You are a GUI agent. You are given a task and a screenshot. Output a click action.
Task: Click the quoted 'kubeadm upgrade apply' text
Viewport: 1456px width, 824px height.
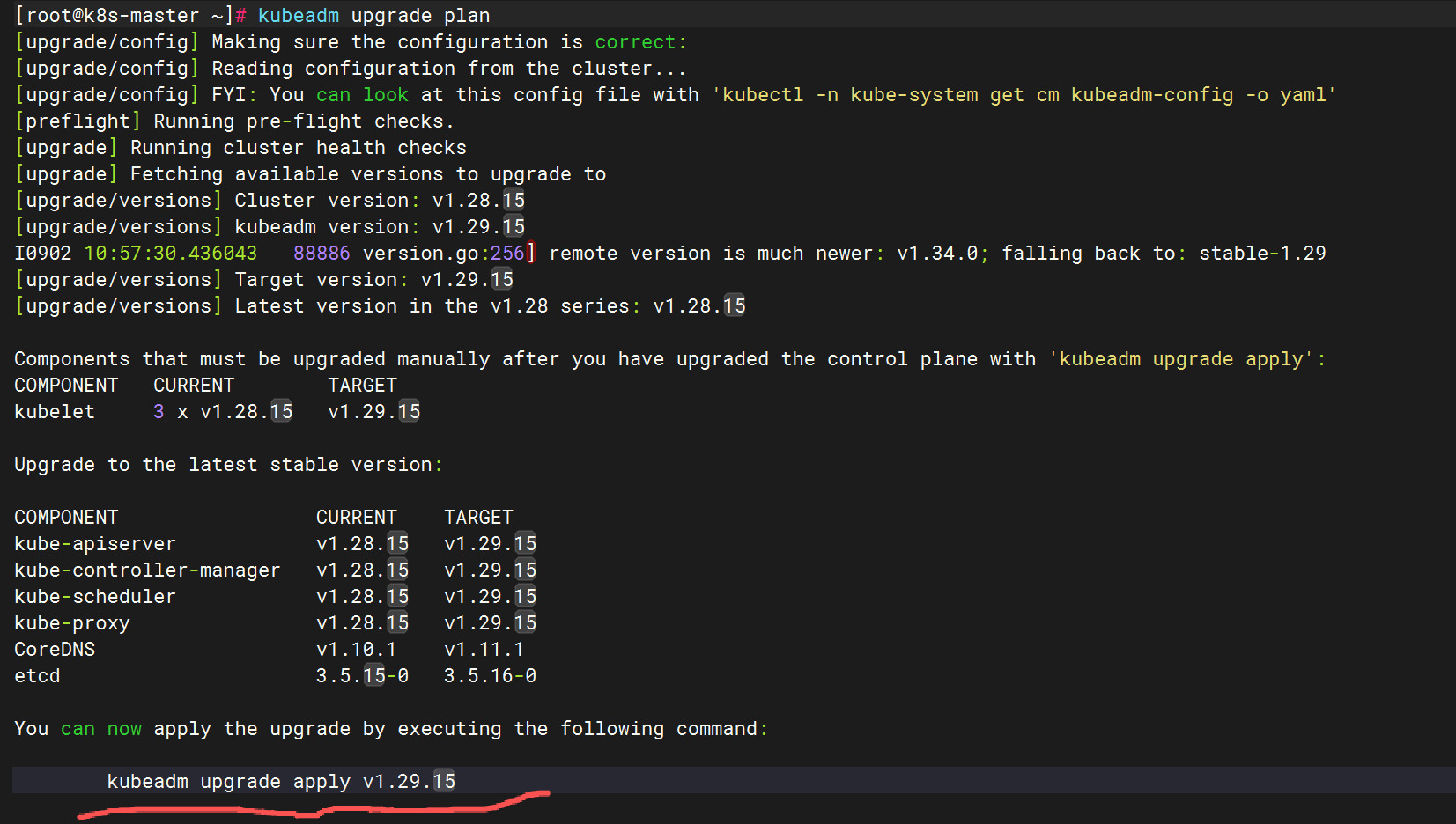pos(1181,359)
